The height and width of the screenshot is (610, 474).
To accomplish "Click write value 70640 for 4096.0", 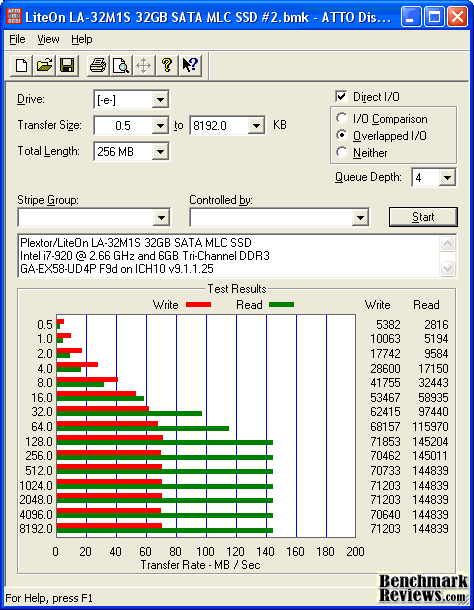I will 385,515.
